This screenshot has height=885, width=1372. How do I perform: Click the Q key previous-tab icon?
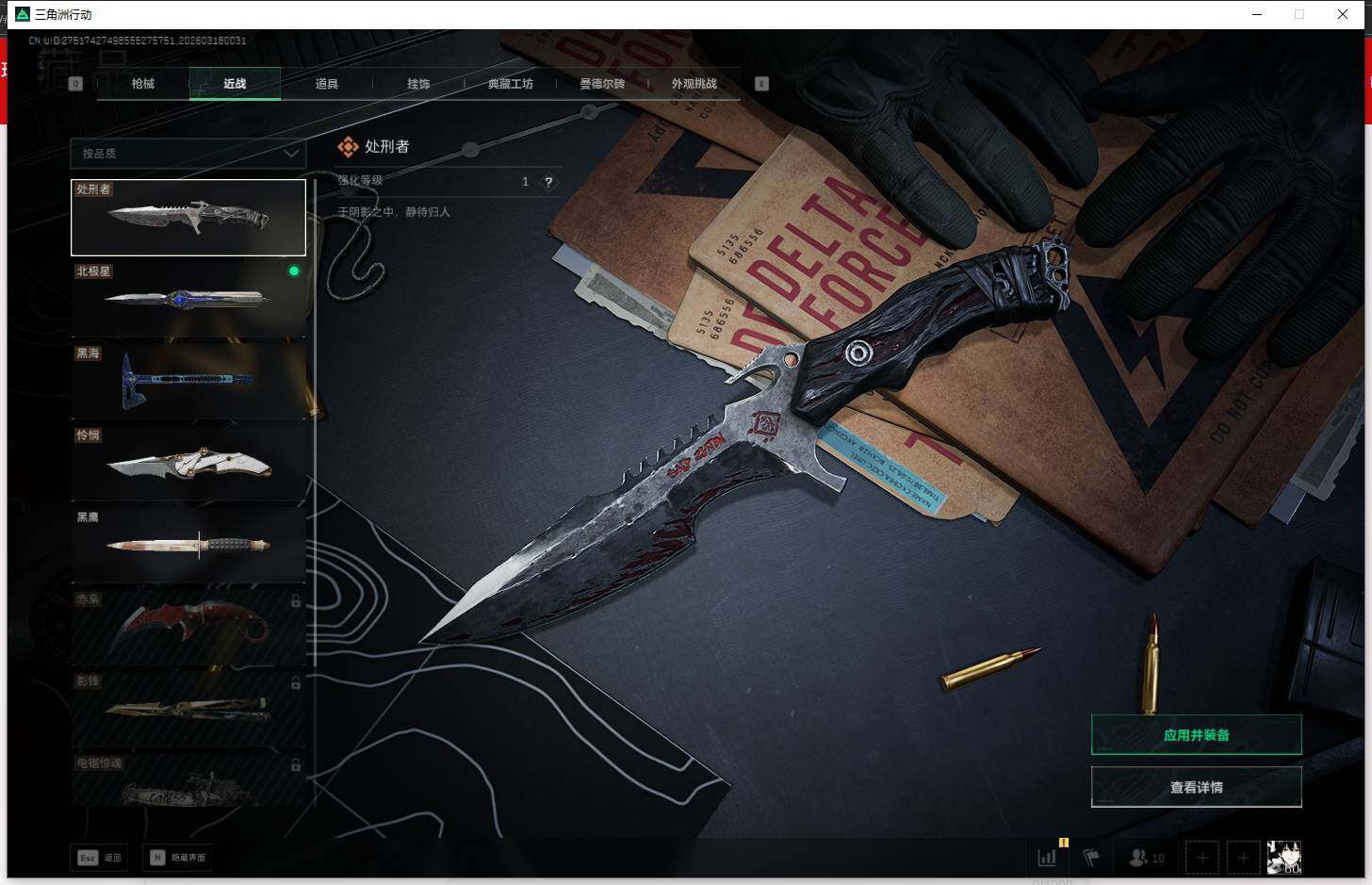(76, 84)
